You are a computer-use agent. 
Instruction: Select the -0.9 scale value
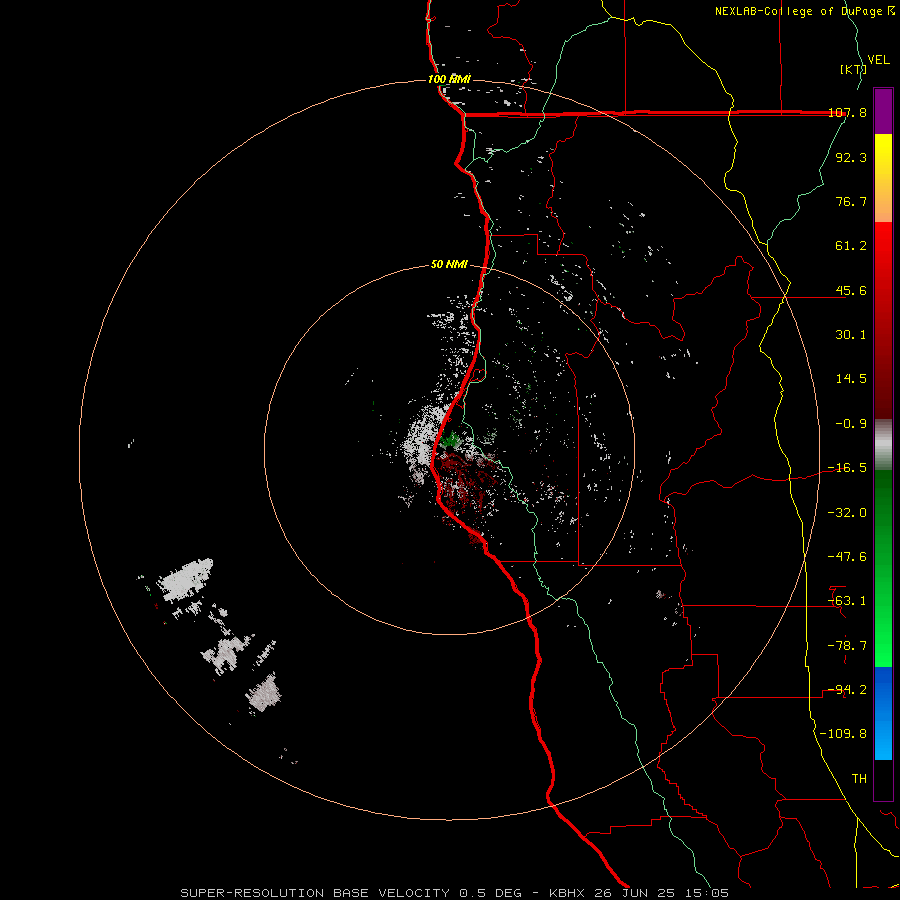click(x=851, y=424)
